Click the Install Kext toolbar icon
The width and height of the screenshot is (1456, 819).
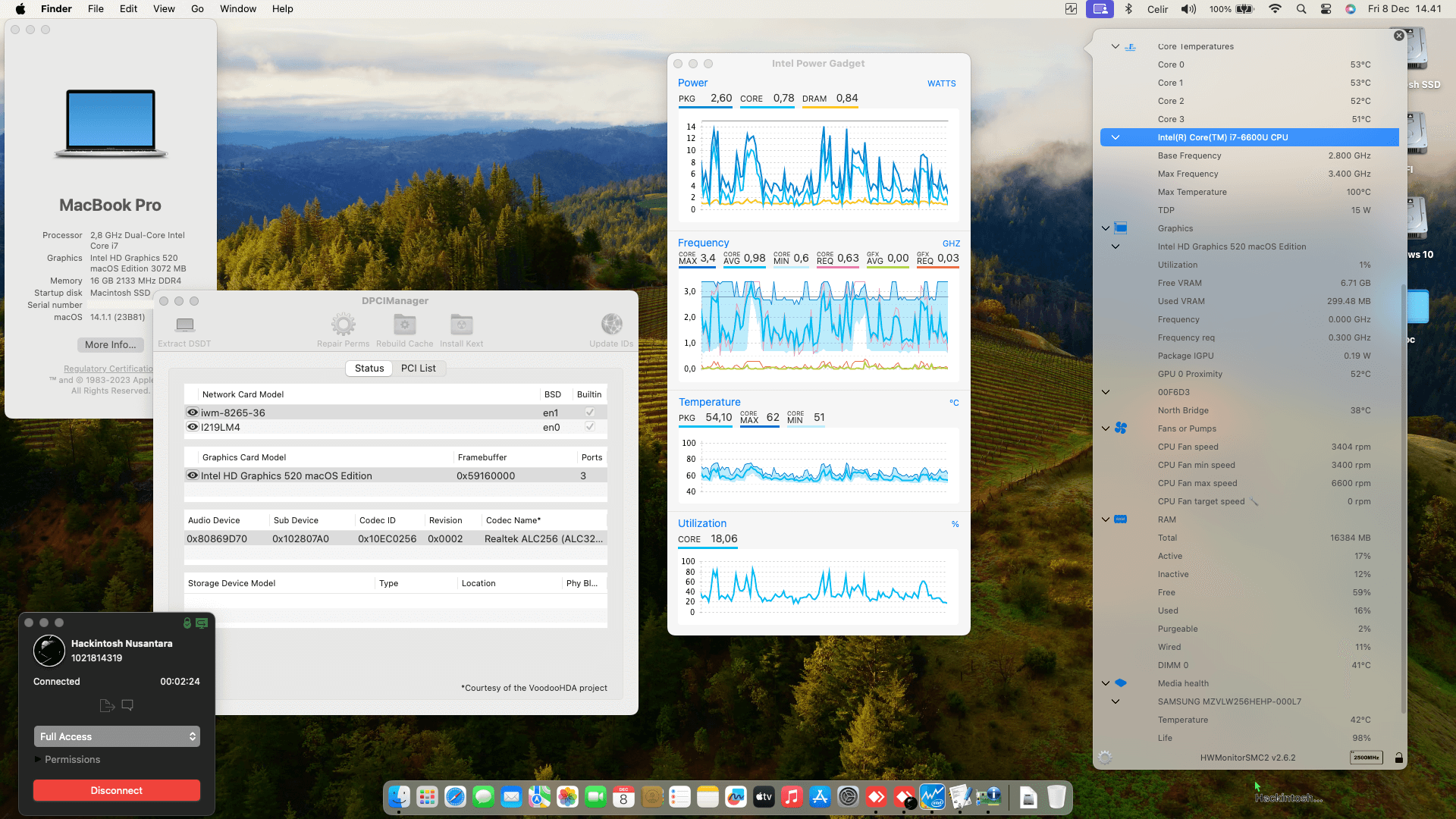pyautogui.click(x=461, y=325)
